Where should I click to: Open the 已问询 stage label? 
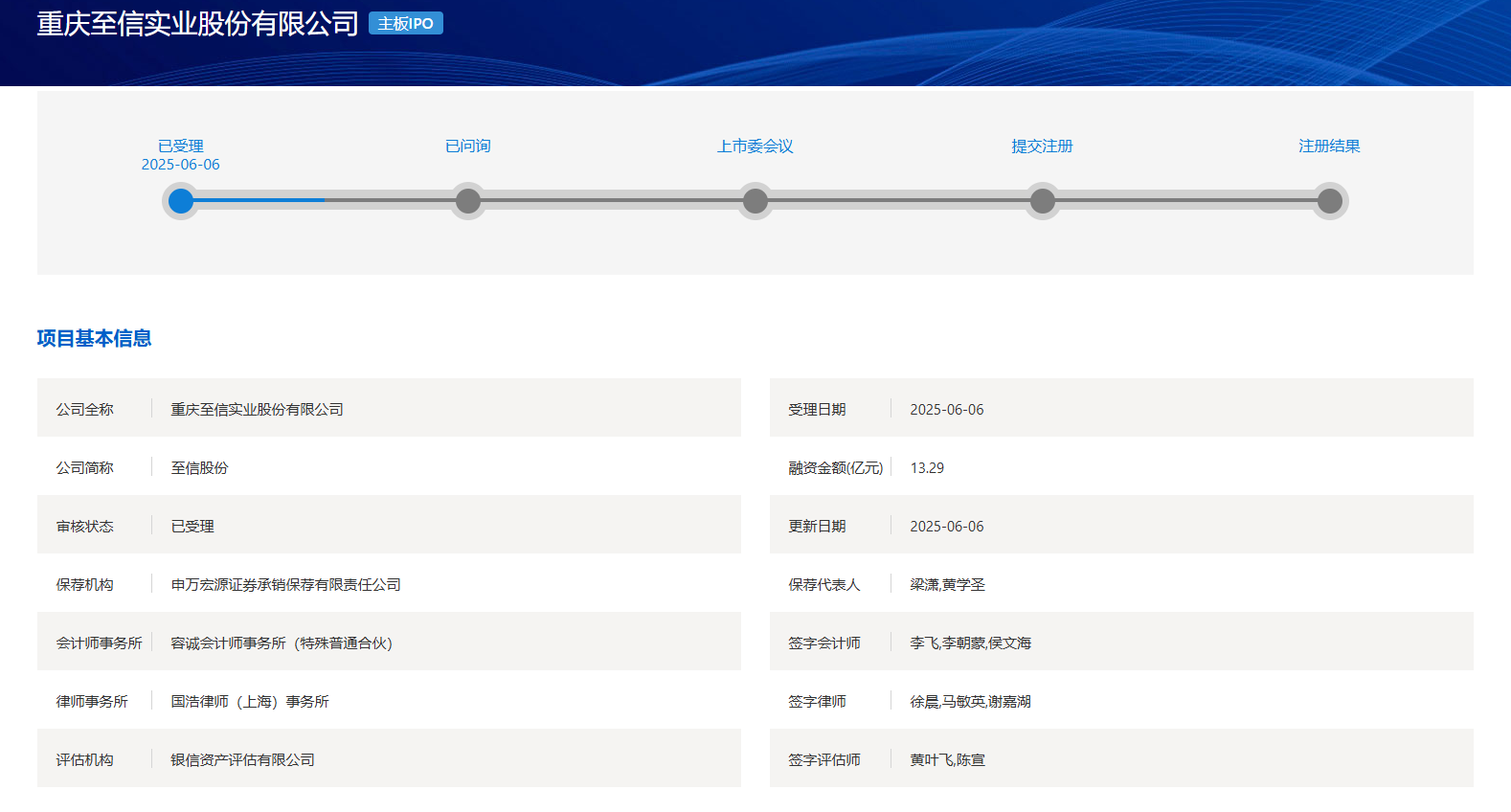[x=468, y=146]
